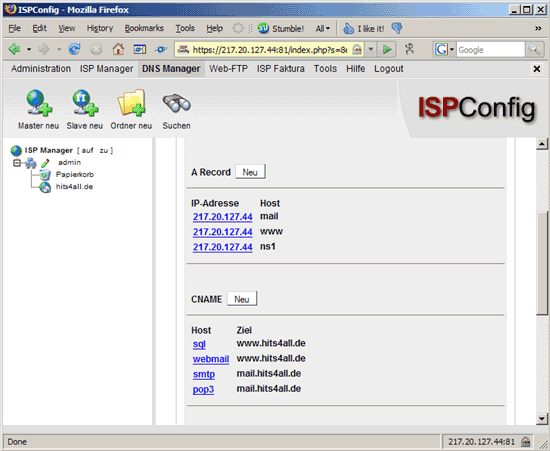Image resolution: width=550 pixels, height=451 pixels.
Task: Click the hits4all.de globe icon
Action: pyautogui.click(x=45, y=187)
